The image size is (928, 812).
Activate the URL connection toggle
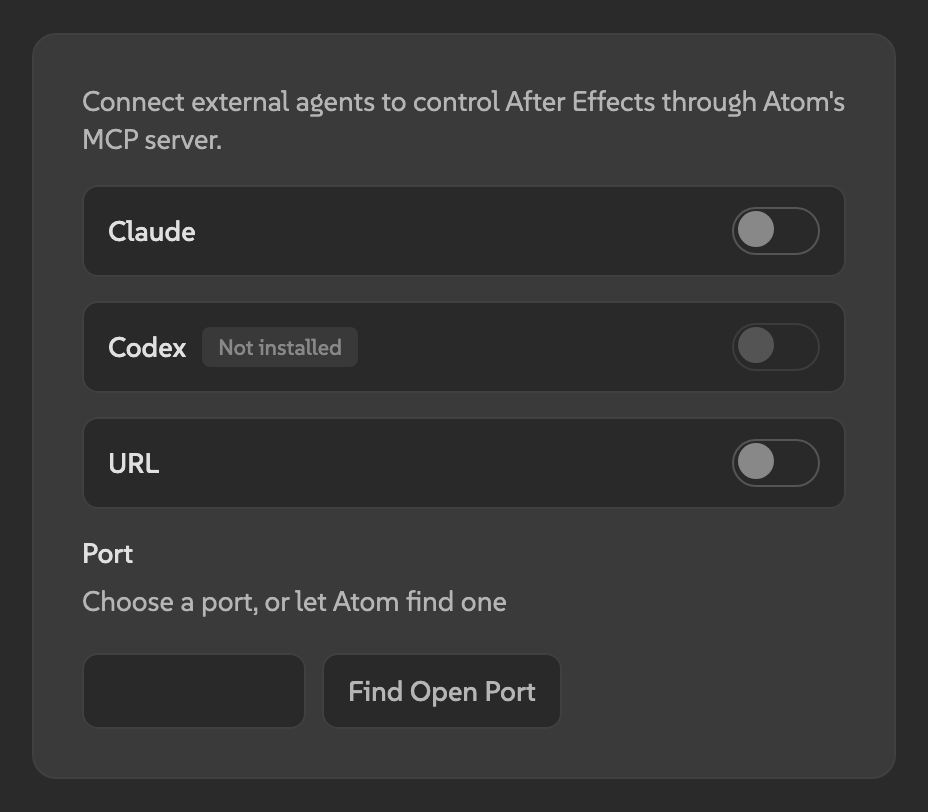pyautogui.click(x=776, y=463)
